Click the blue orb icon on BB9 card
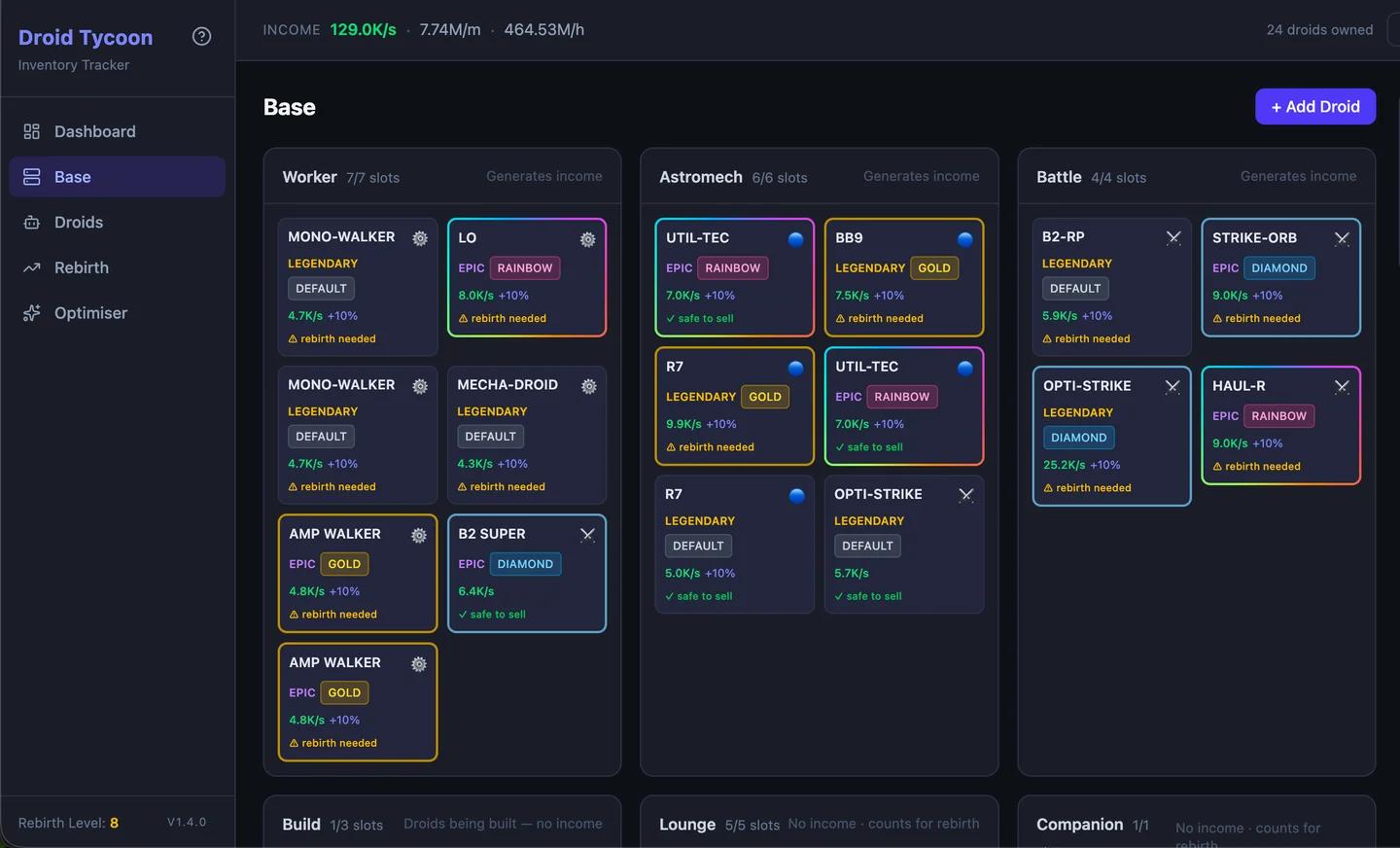The image size is (1400, 848). 965,239
